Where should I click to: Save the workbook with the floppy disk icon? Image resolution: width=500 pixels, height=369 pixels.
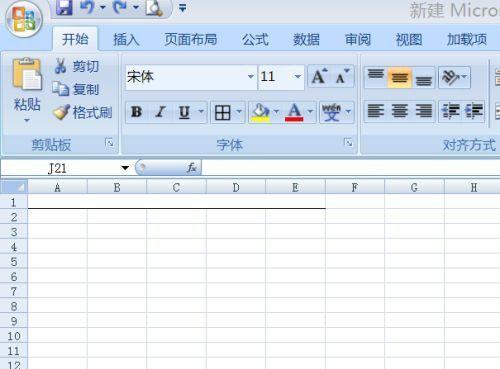click(64, 7)
